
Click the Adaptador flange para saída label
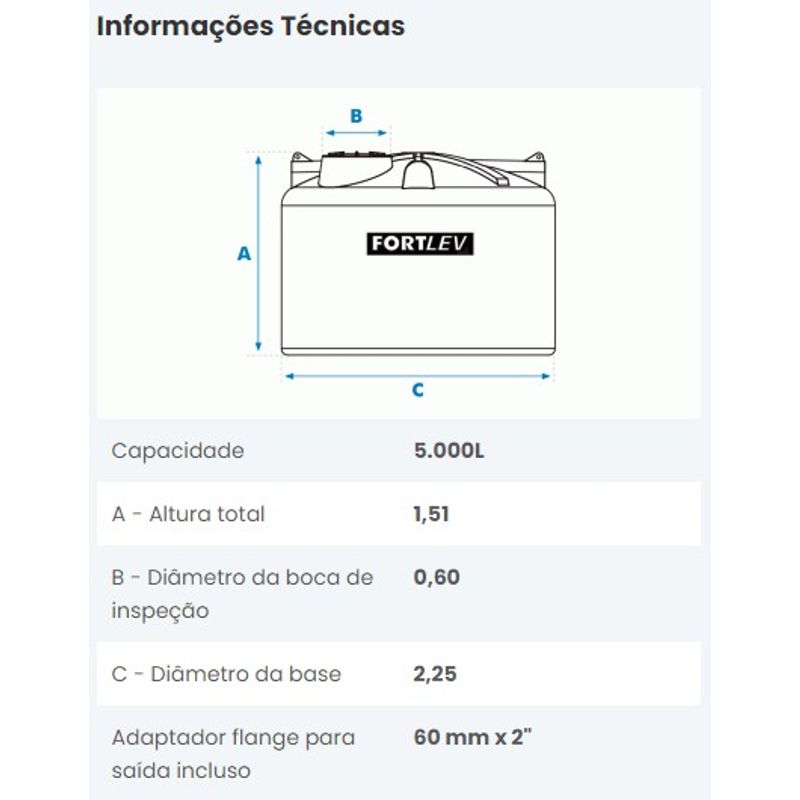pyautogui.click(x=233, y=754)
